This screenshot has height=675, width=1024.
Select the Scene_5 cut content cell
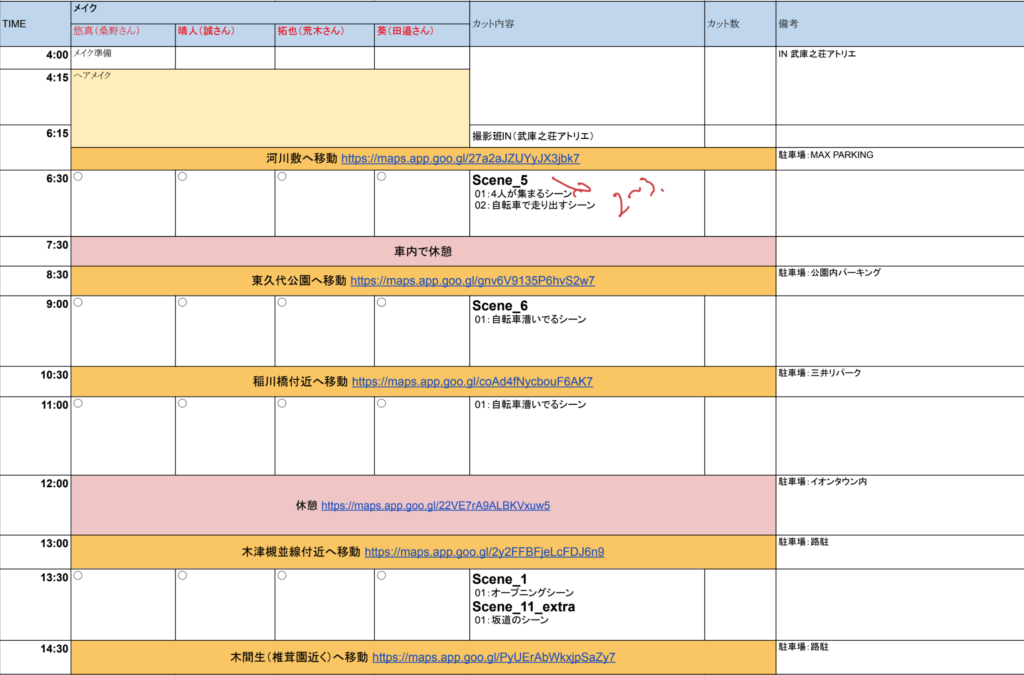click(586, 202)
